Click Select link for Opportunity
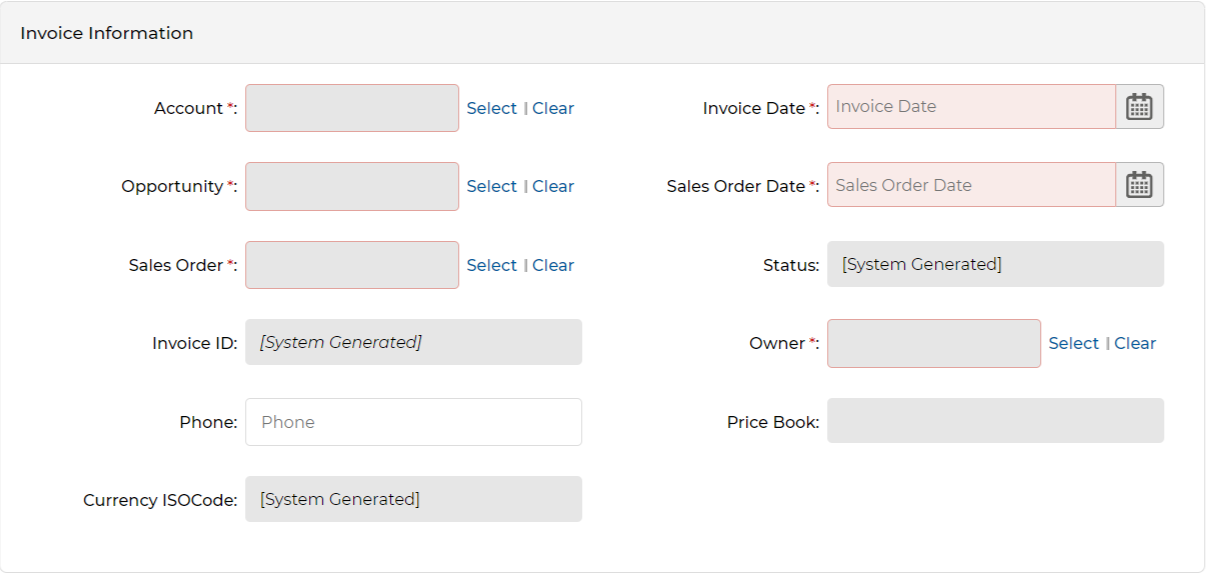1213x580 pixels. point(492,186)
